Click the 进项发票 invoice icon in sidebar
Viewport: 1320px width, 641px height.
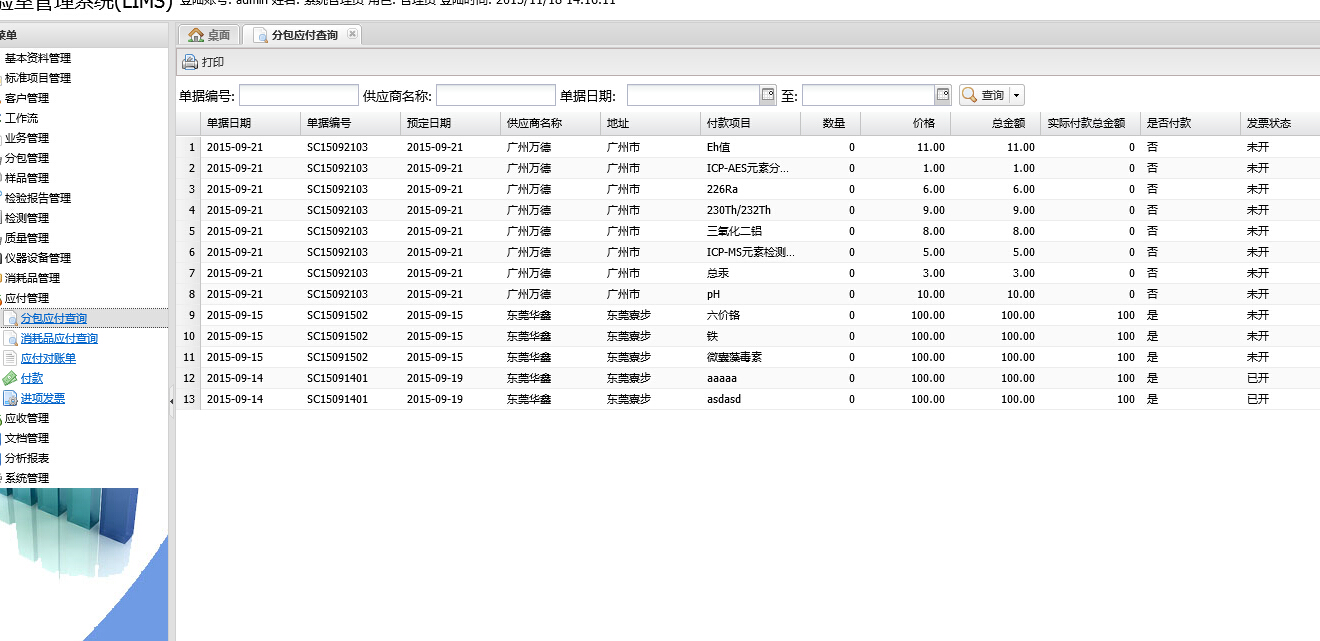10,398
